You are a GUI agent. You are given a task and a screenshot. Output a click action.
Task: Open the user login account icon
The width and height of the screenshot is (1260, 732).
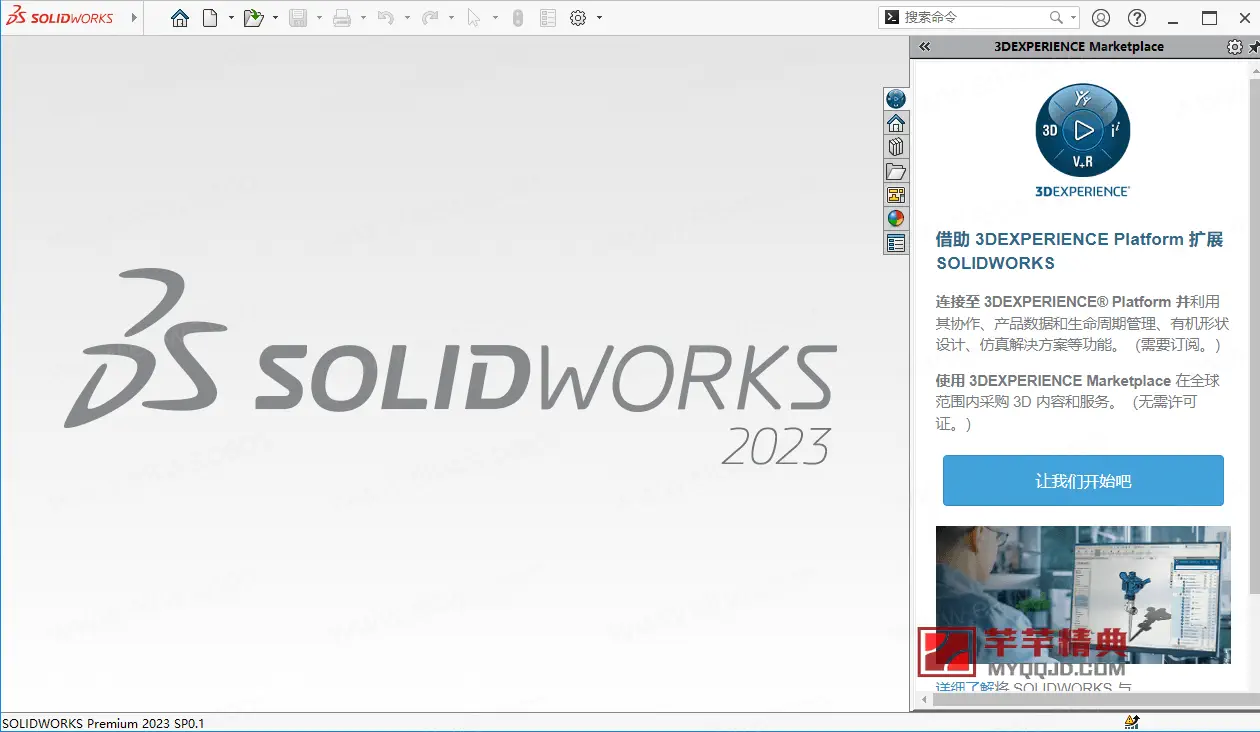[x=1101, y=18]
